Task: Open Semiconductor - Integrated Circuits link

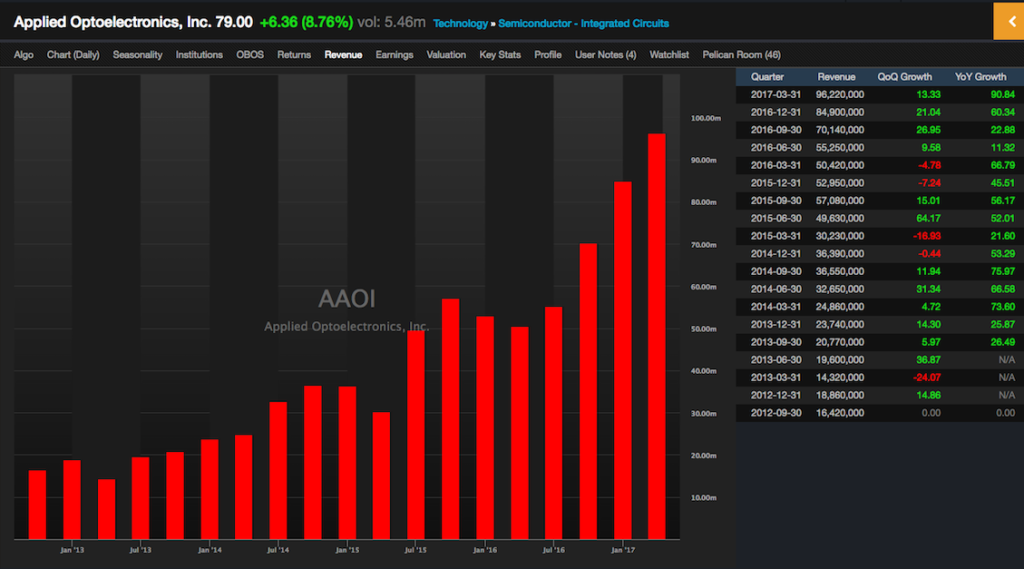Action: coord(584,24)
